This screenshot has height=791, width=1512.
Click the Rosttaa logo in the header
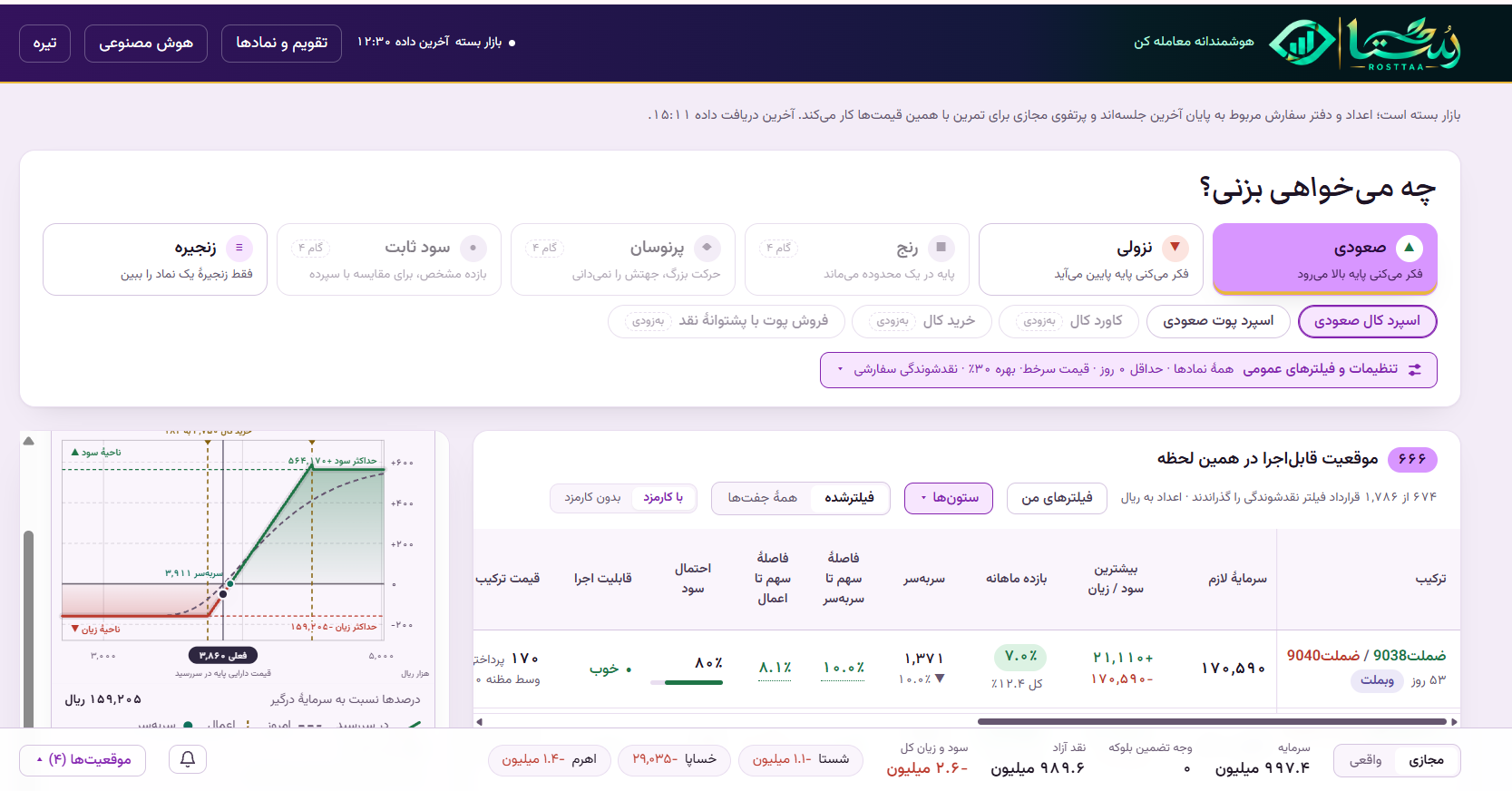1365,43
